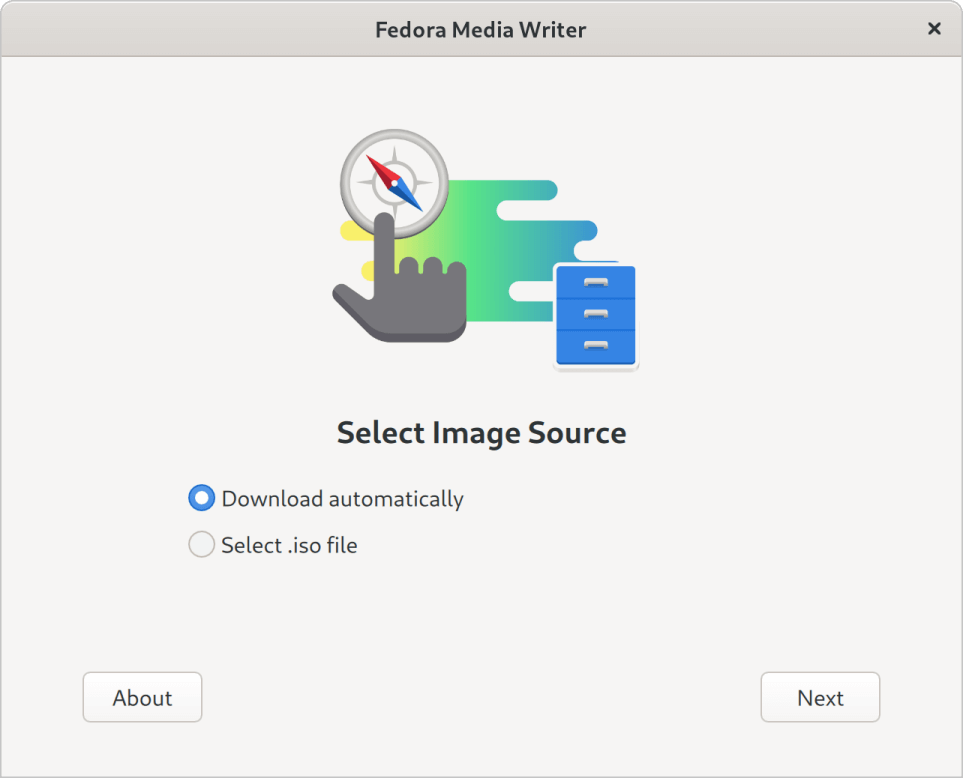Click the top drawer of the cabinet graphic
Viewport: 963px width, 778px height.
595,280
